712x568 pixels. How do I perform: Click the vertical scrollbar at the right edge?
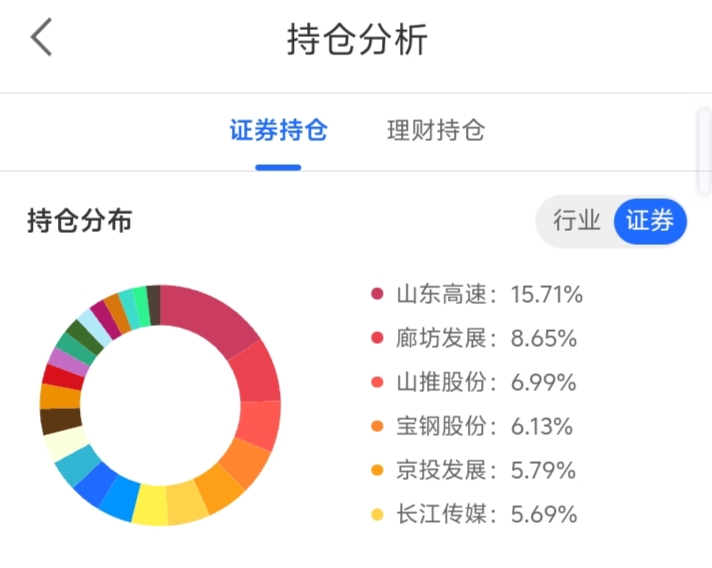tap(704, 152)
